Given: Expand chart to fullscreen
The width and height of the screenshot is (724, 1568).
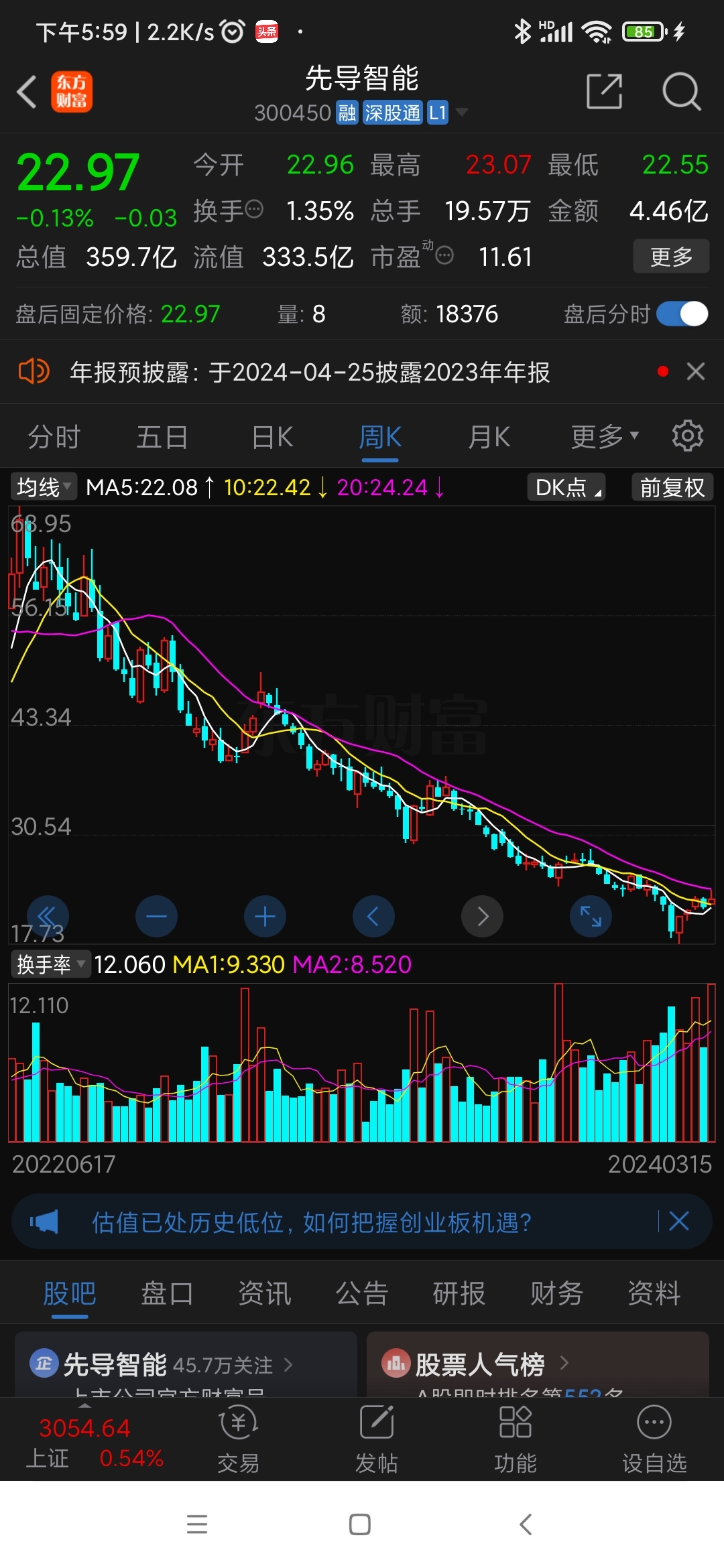Looking at the screenshot, I should point(591,916).
